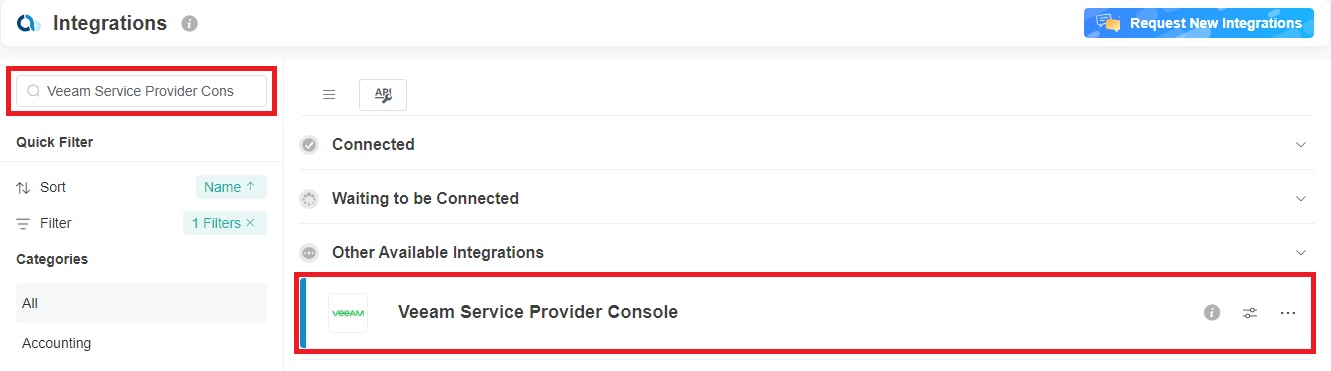Click the Integrations info icon in header
The width and height of the screenshot is (1331, 371).
(190, 23)
